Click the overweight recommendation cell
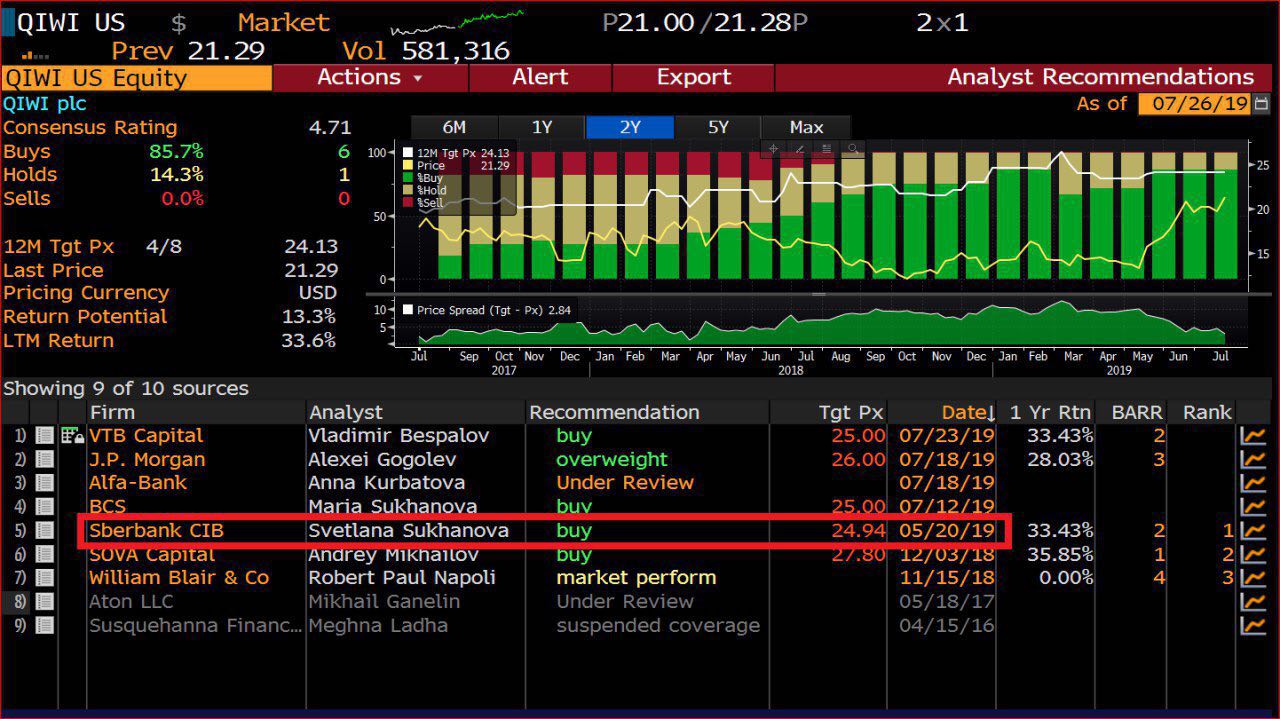Image resolution: width=1280 pixels, height=719 pixels. [612, 460]
